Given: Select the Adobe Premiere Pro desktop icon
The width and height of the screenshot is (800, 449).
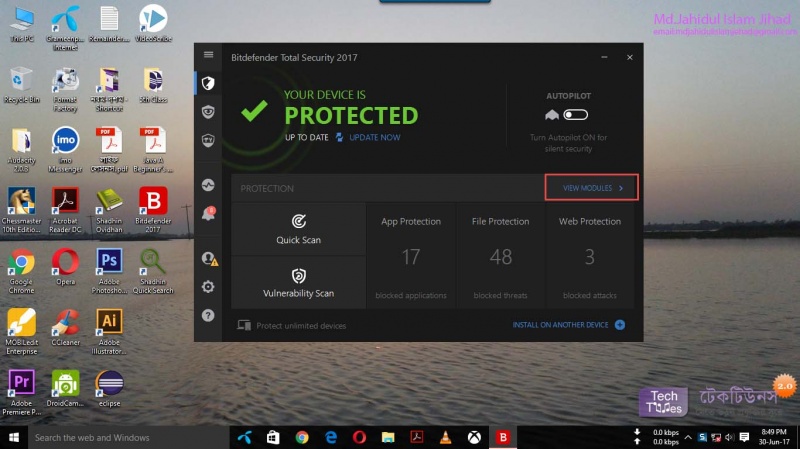Looking at the screenshot, I should tap(21, 392).
